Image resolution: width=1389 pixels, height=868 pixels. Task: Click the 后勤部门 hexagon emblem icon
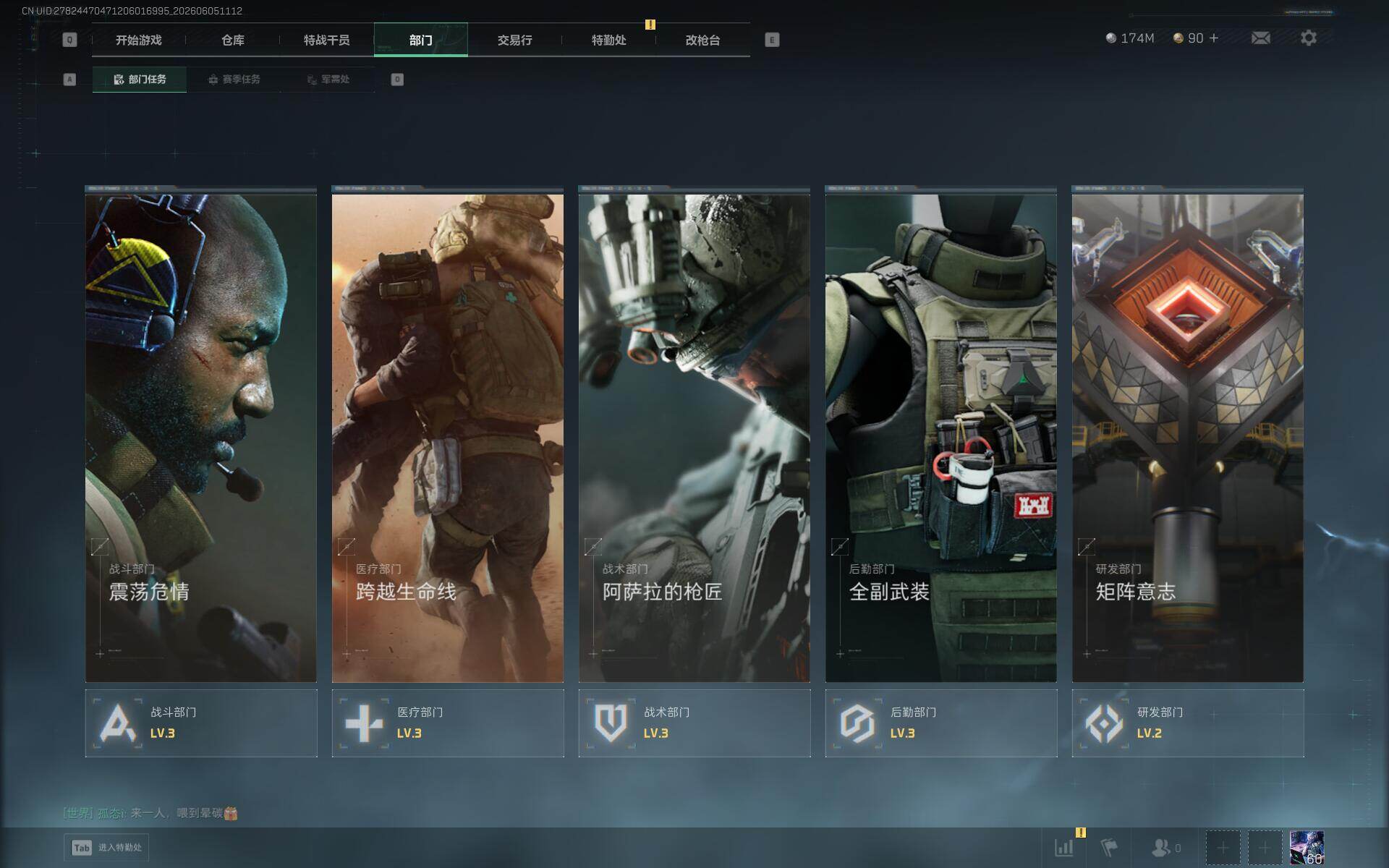(x=858, y=723)
